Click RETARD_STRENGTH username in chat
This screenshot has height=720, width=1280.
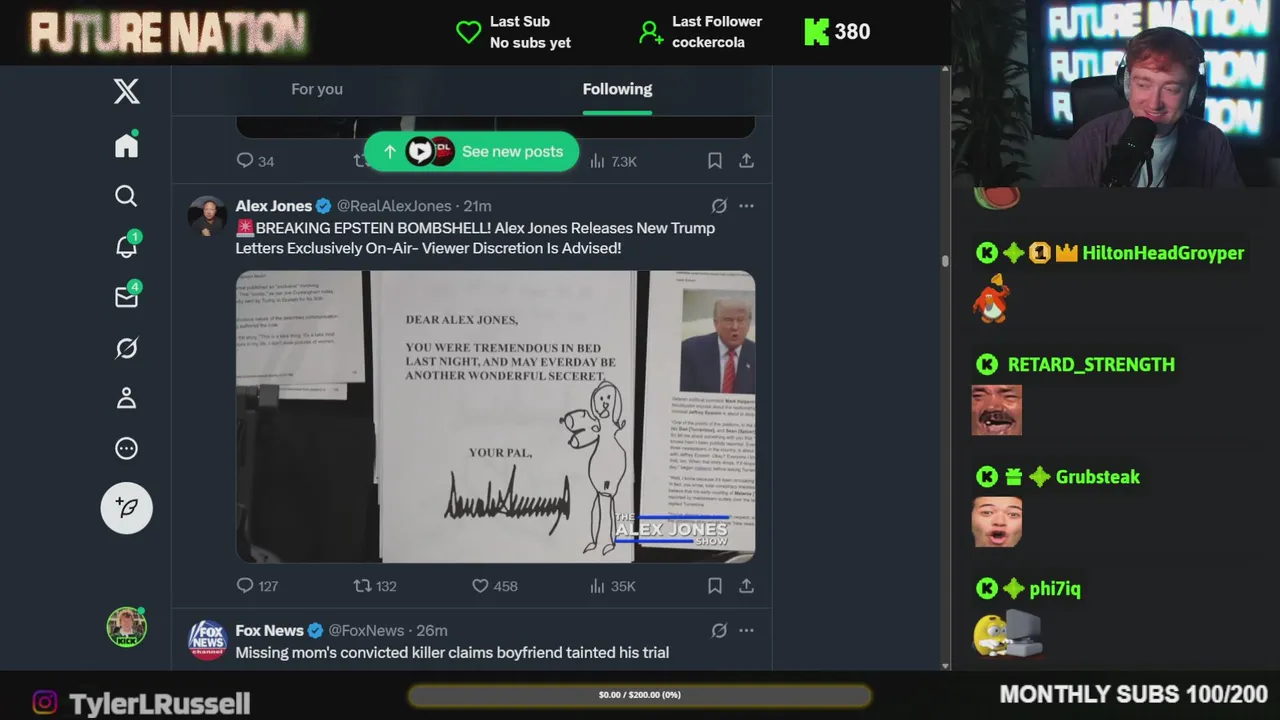(x=1091, y=365)
